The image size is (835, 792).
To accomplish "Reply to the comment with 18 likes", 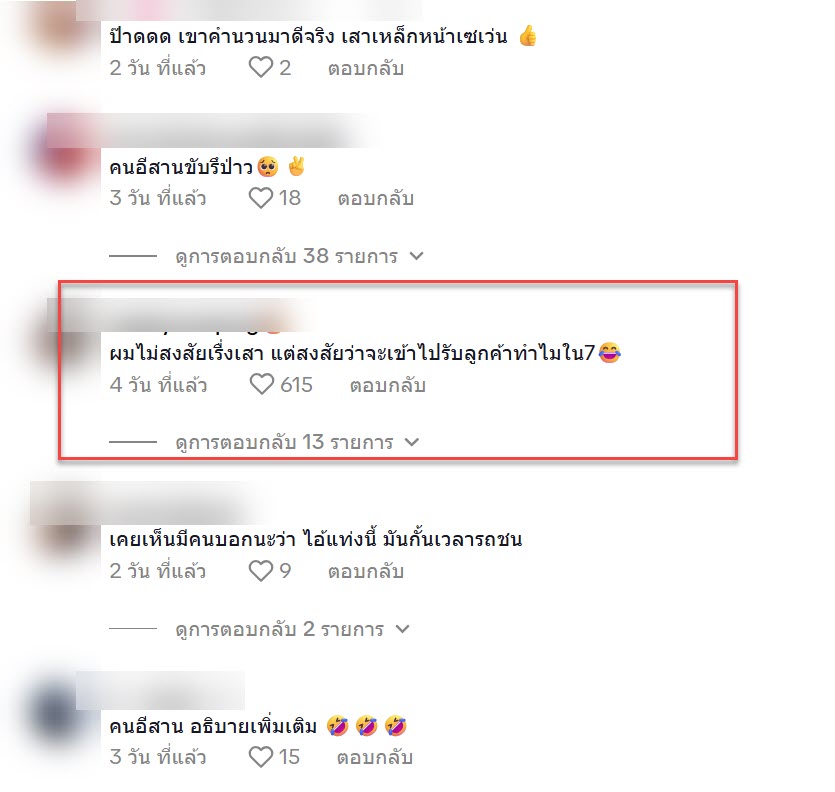I will (375, 199).
